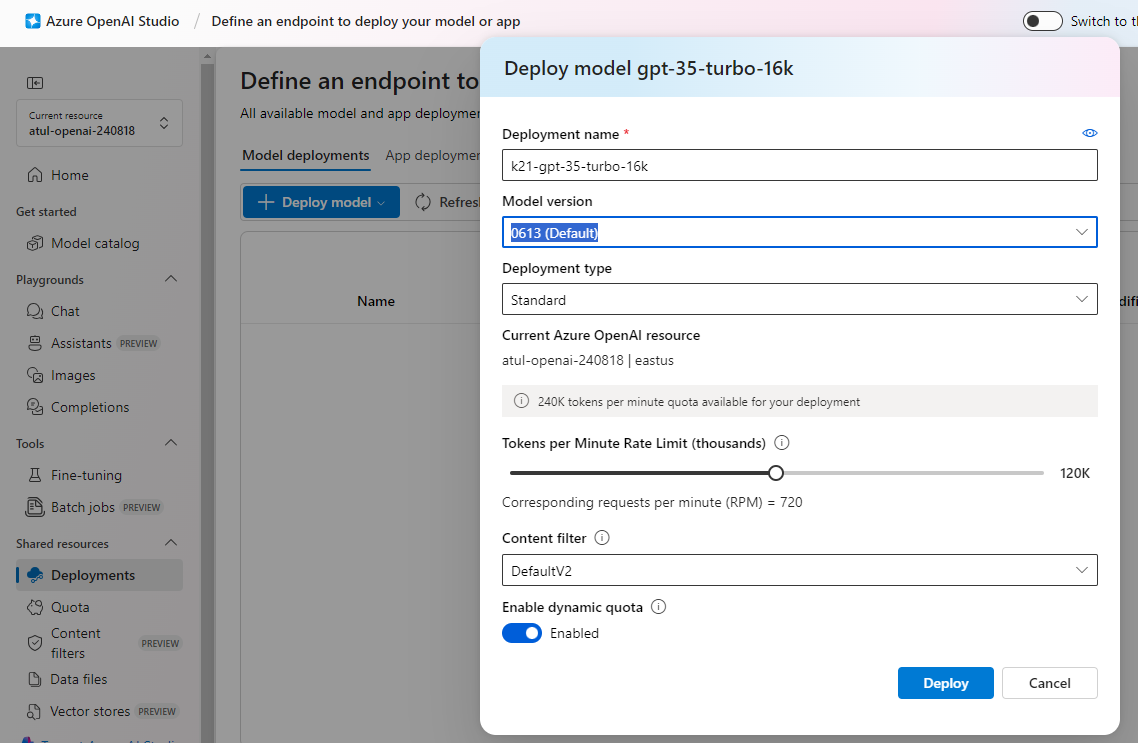Click info icon beside Enable dynamic quota

658,607
